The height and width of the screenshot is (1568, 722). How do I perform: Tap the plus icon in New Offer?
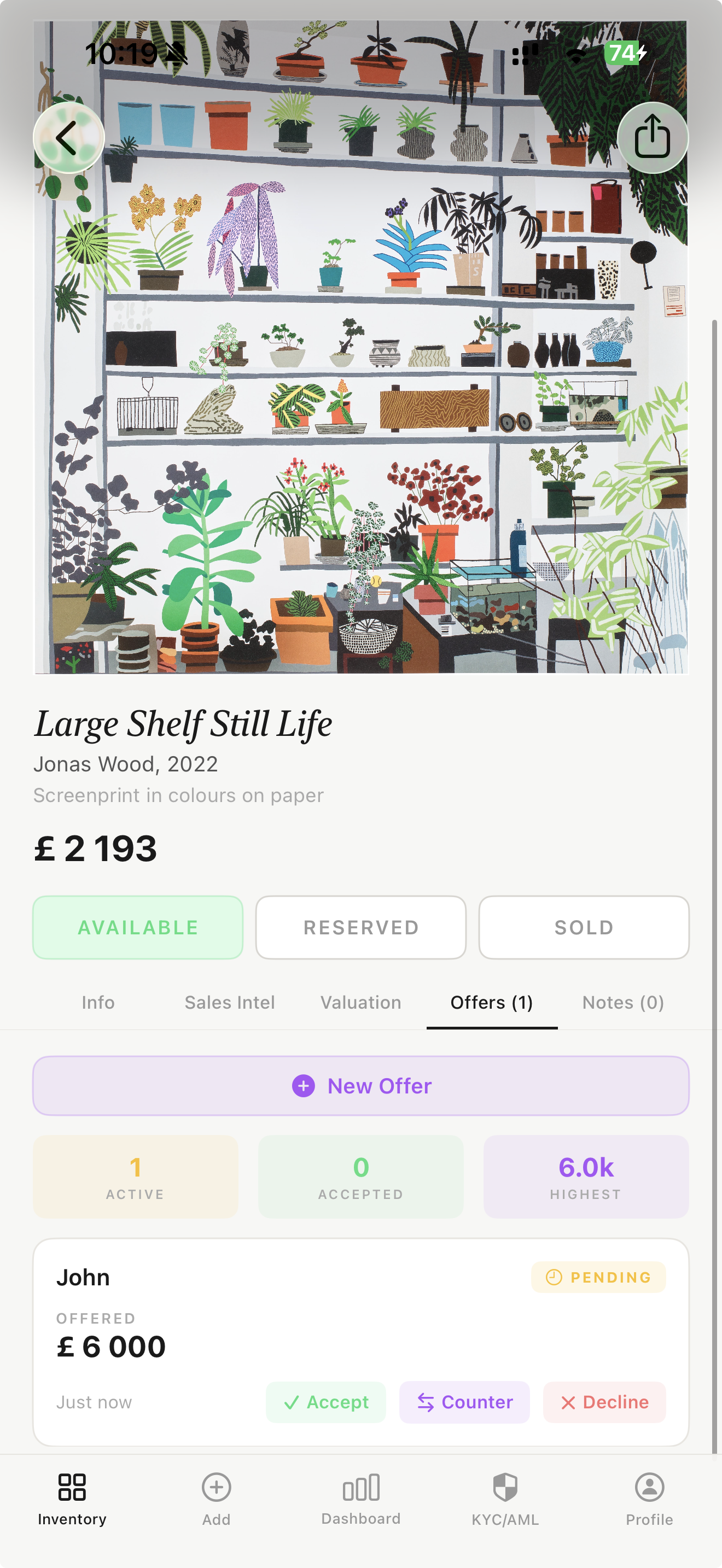(x=303, y=1085)
